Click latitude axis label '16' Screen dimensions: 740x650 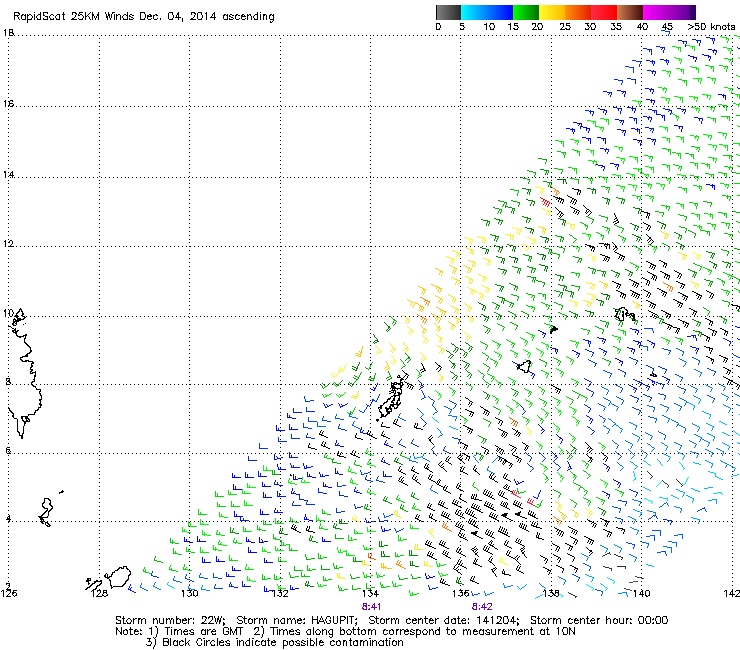coord(9,103)
